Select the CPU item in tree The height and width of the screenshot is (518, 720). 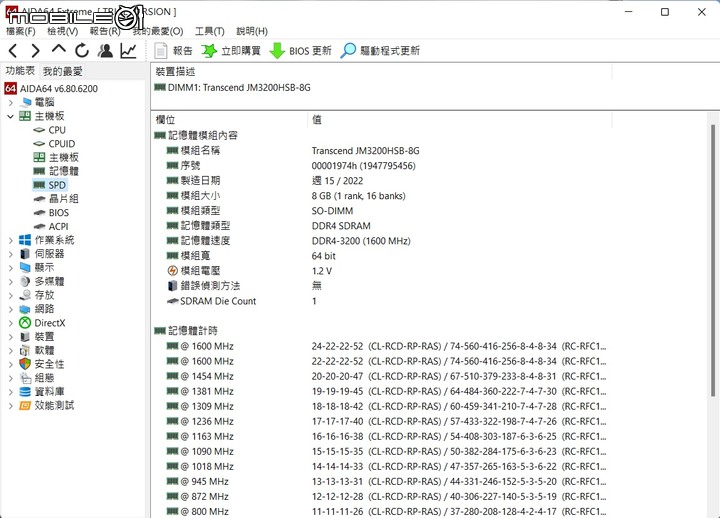coord(50,130)
